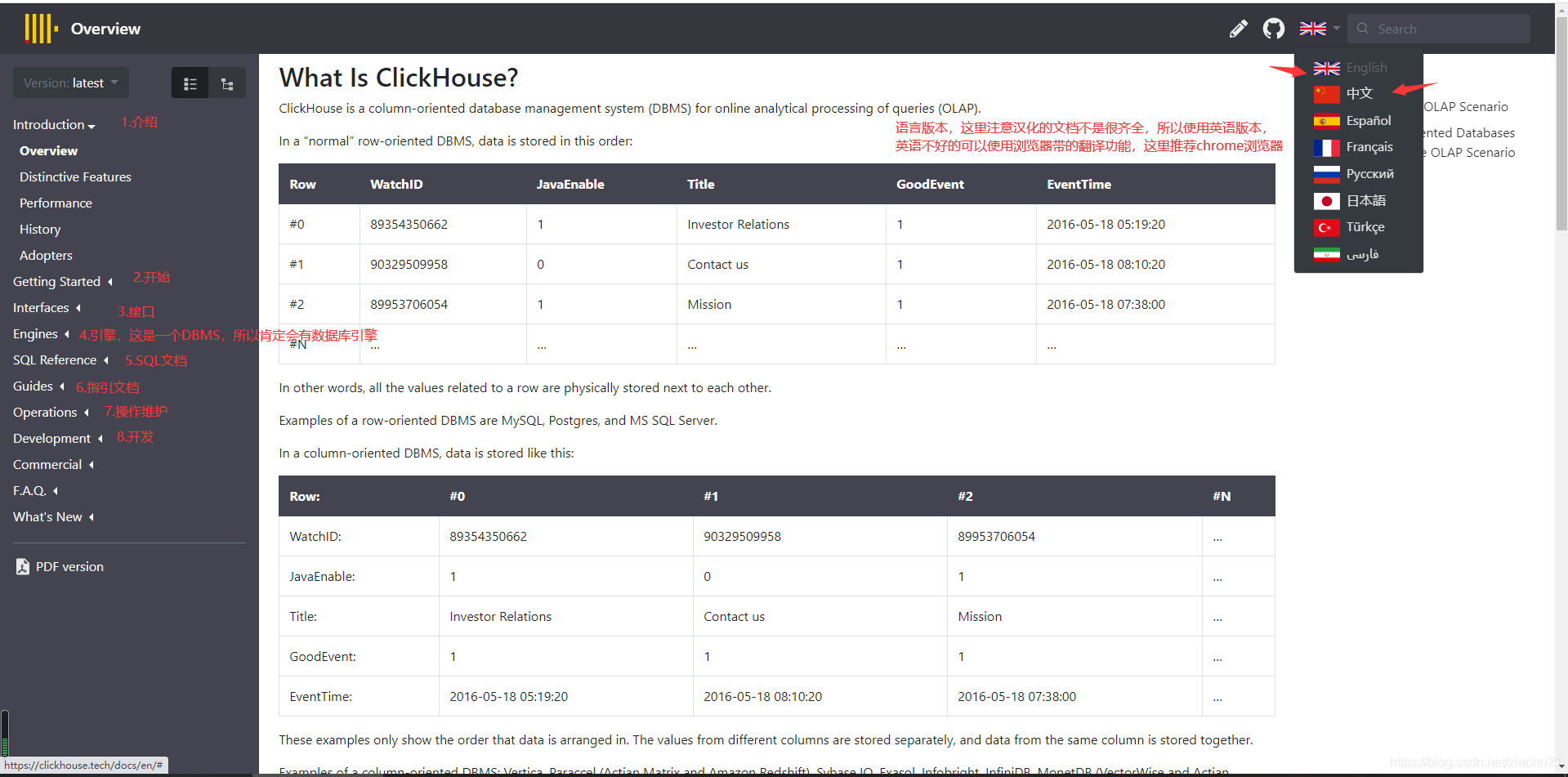Image resolution: width=1568 pixels, height=777 pixels.
Task: Expand the F.A.Q. section
Action: (35, 490)
